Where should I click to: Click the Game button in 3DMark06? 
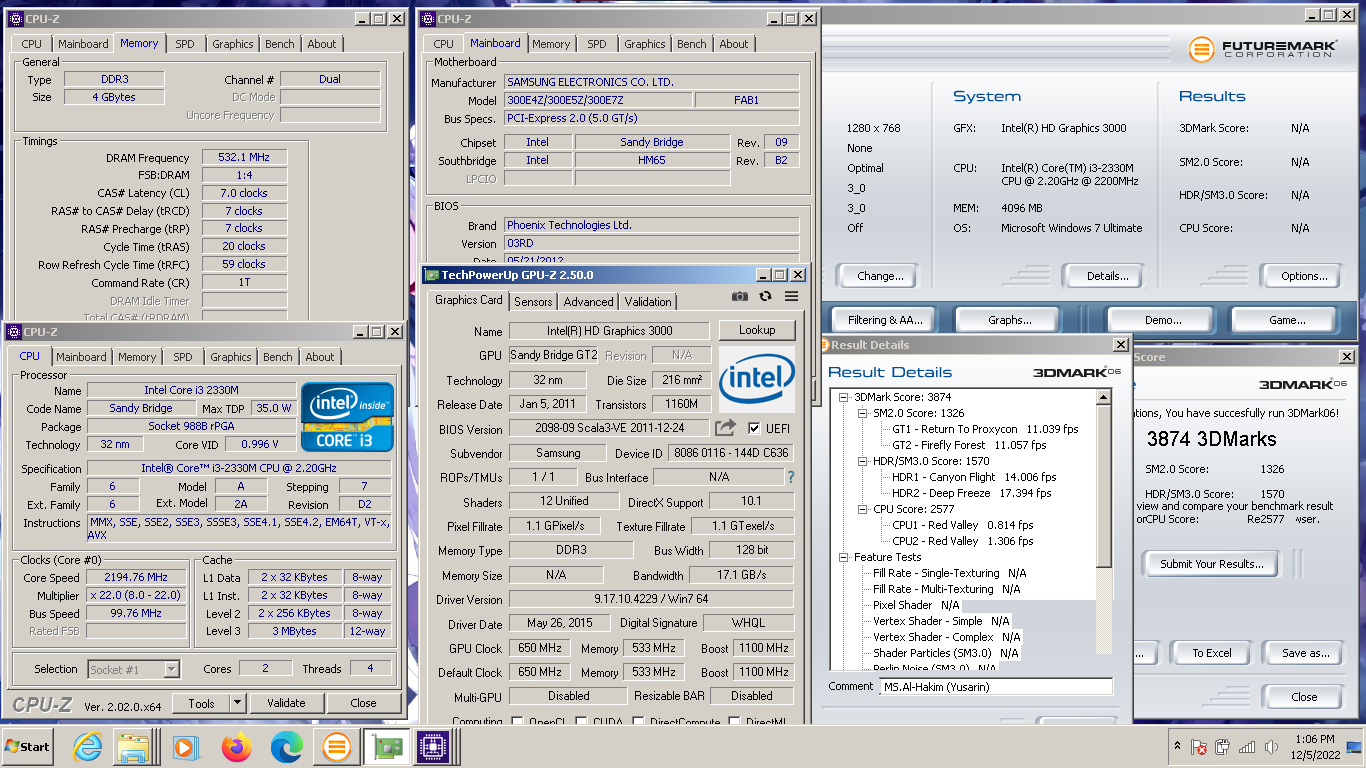pos(1286,320)
